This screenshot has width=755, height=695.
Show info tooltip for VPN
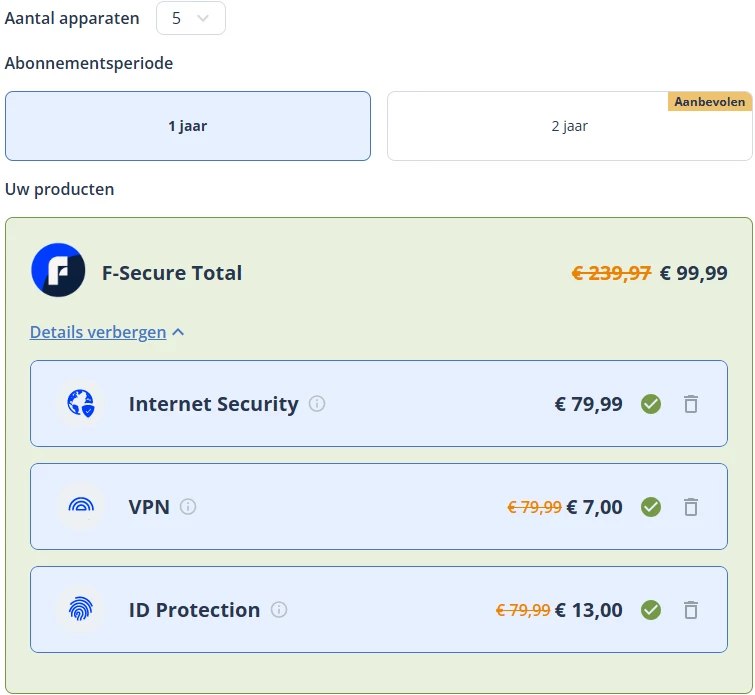click(188, 507)
